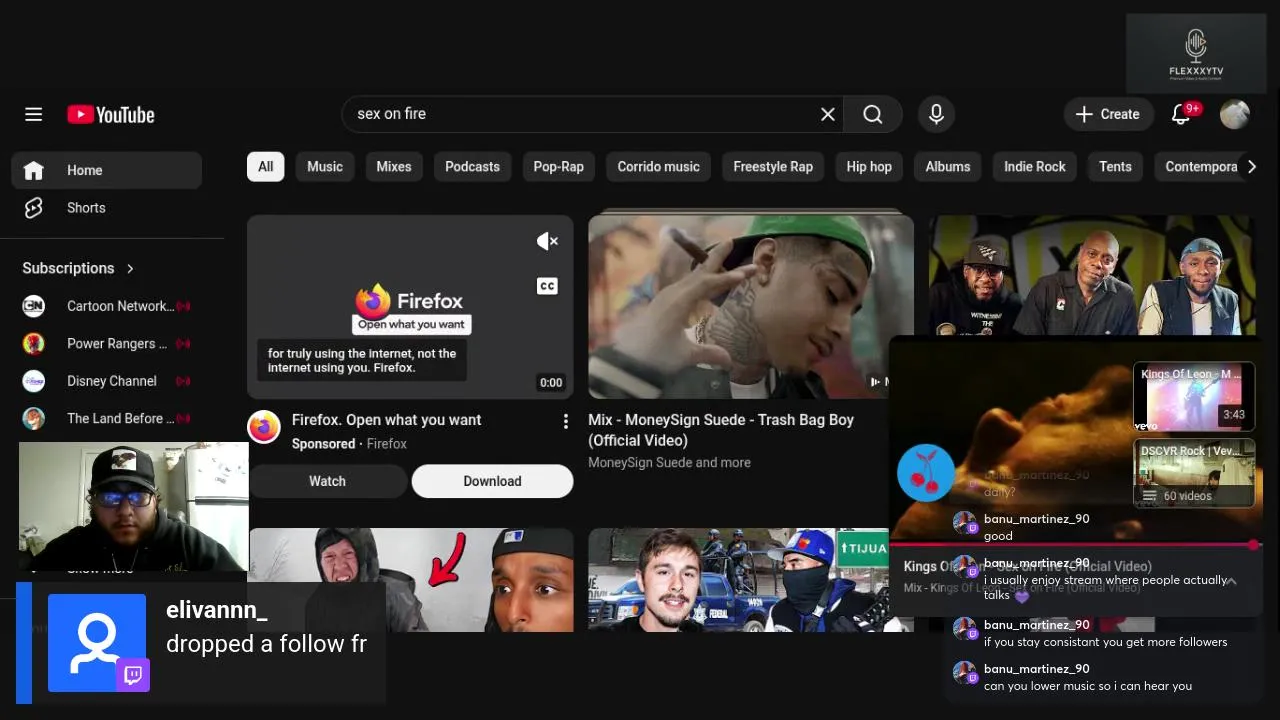The height and width of the screenshot is (720, 1280).
Task: Select the All filter chip
Action: 265,167
